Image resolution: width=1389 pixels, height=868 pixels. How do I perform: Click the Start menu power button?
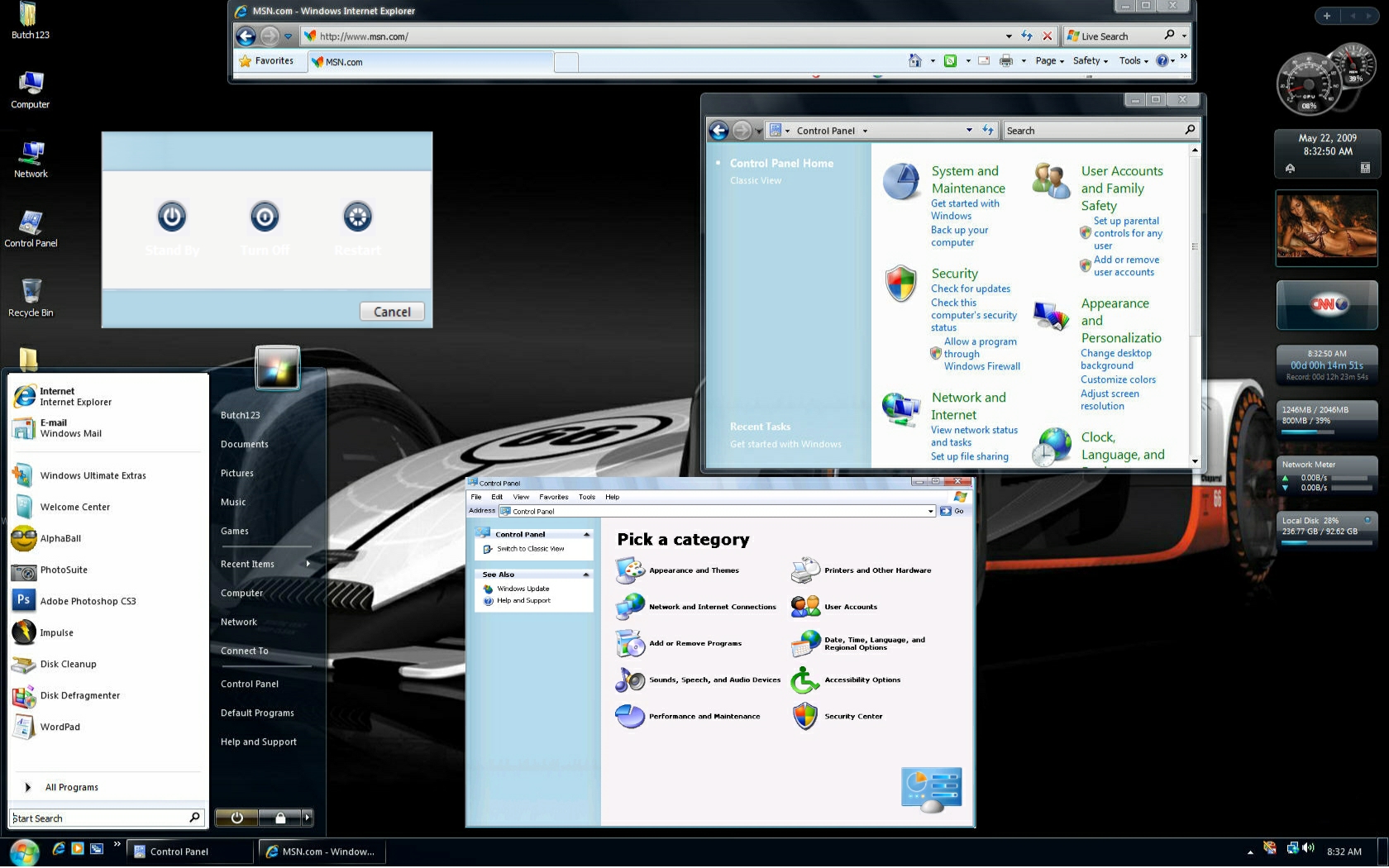[237, 818]
